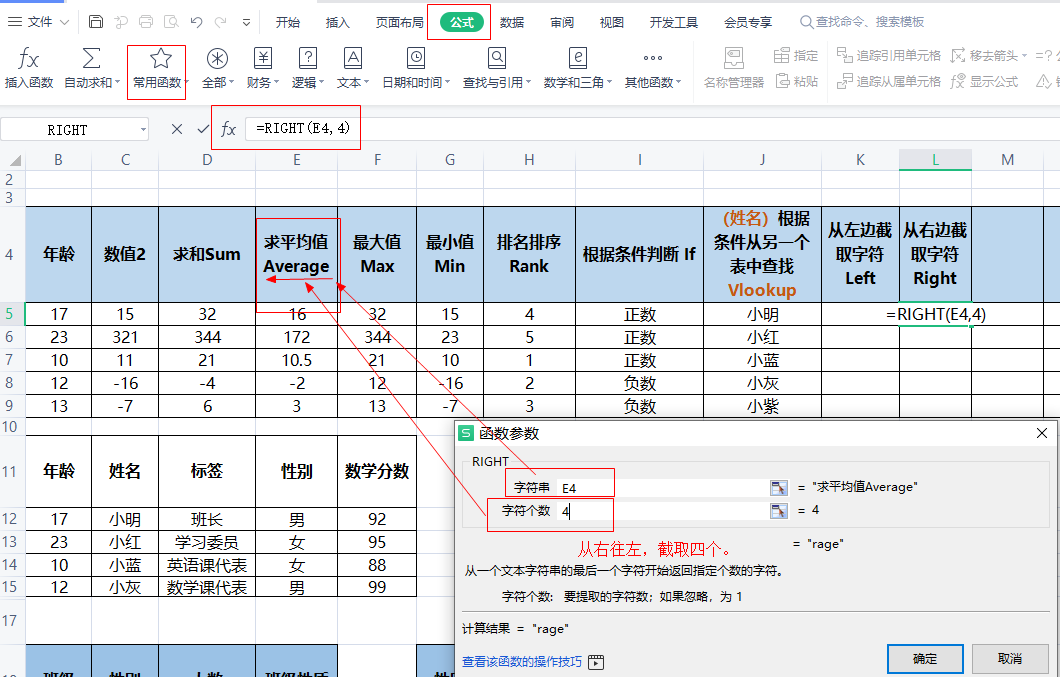Image resolution: width=1060 pixels, height=677 pixels.
Task: Click the Paste name (粘贴) button
Action: pyautogui.click(x=796, y=82)
